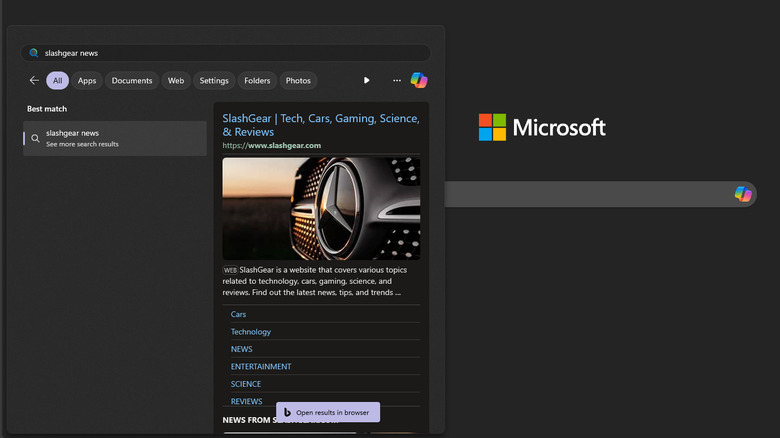
Task: Filter results by Web
Action: coord(176,81)
